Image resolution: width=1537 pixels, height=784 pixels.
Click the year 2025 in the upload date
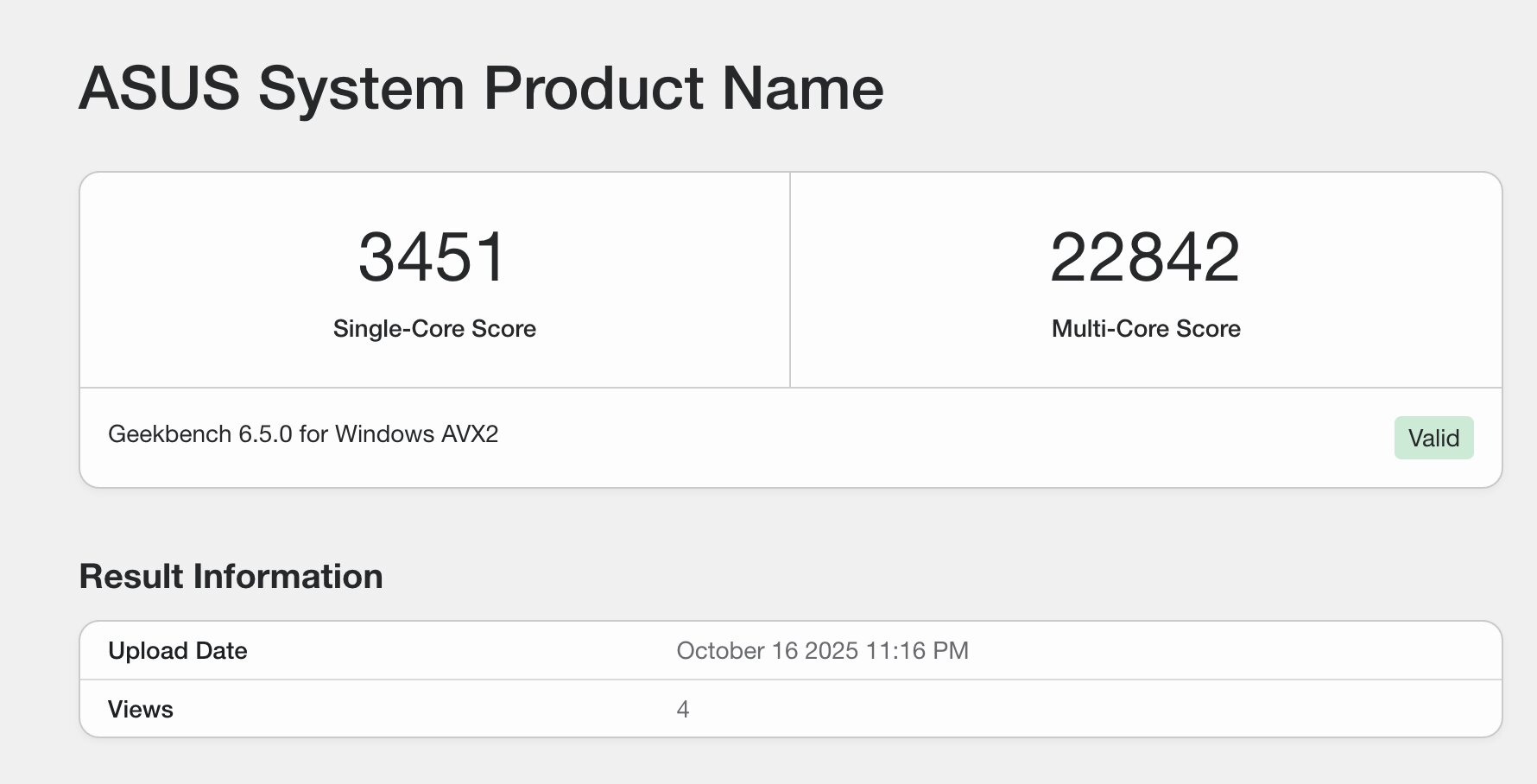click(831, 651)
